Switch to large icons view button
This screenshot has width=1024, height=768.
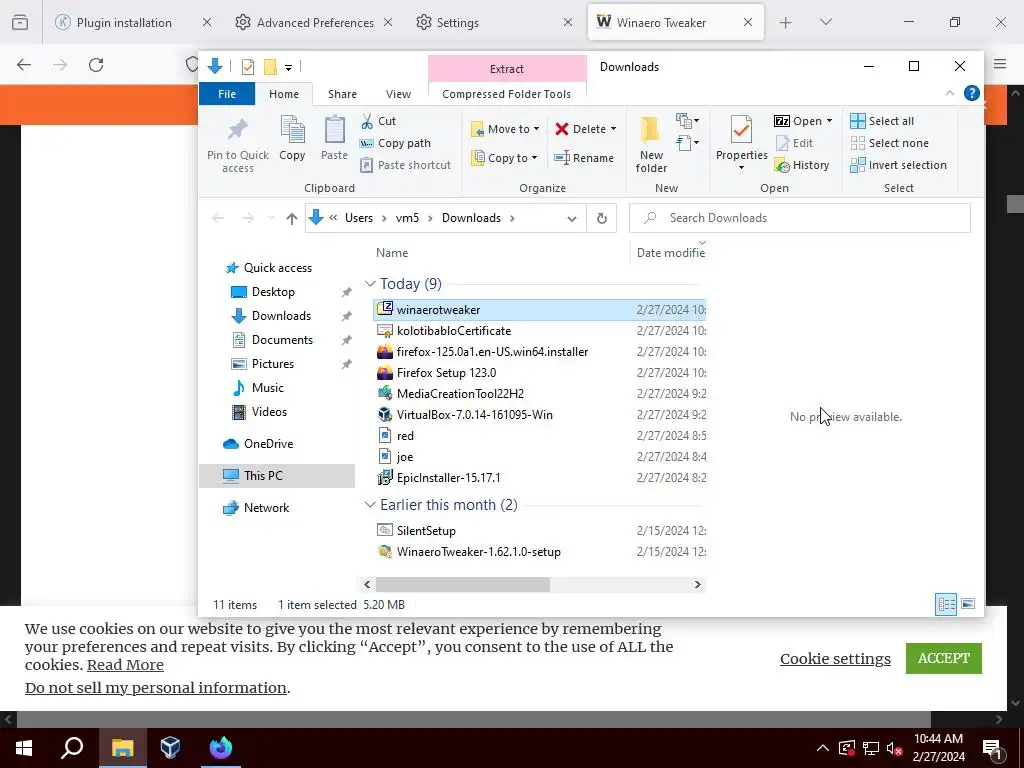(968, 604)
